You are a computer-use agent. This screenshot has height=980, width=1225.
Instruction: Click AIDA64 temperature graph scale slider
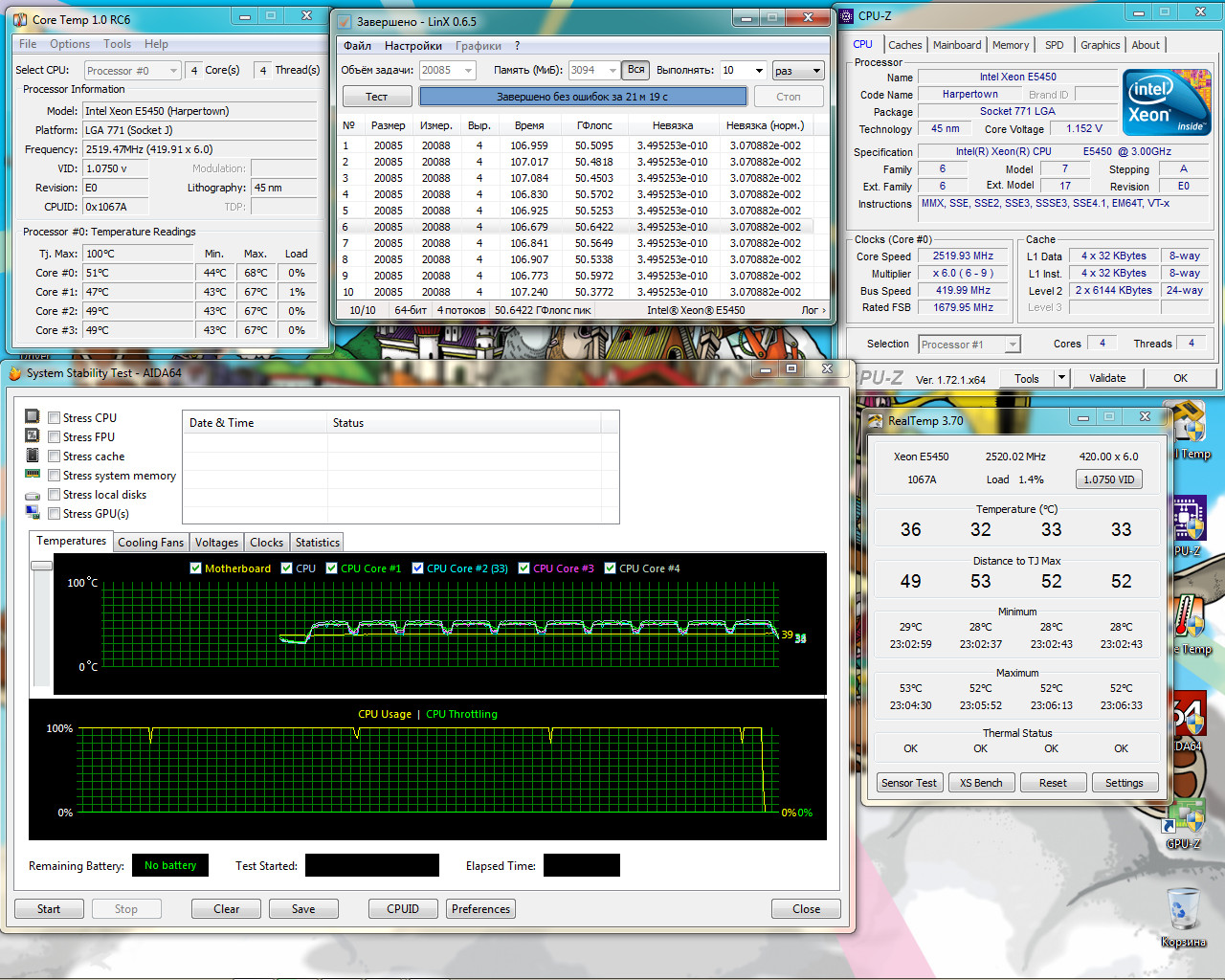tap(41, 566)
